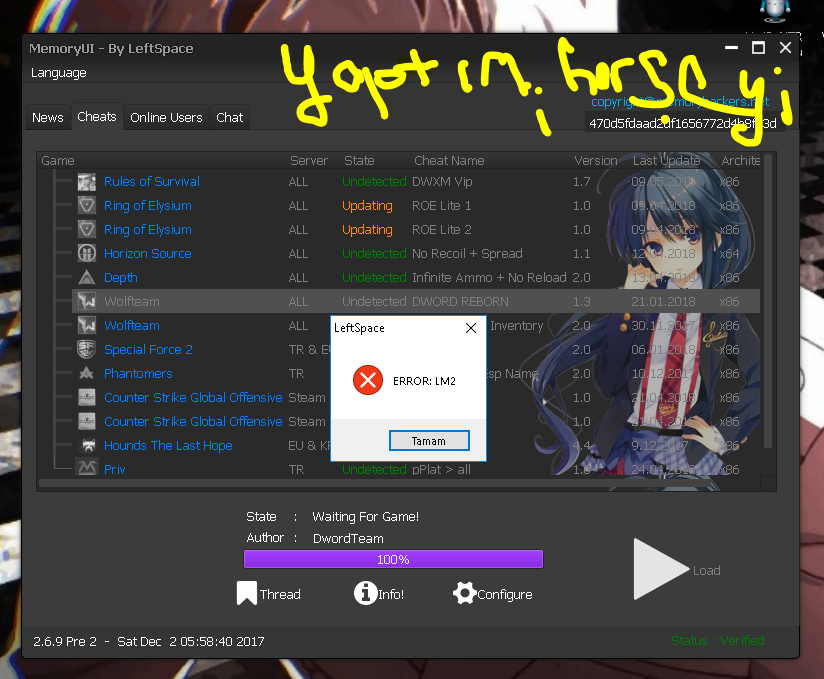
Task: Choose the Special Force 2 entry
Action: pyautogui.click(x=148, y=350)
